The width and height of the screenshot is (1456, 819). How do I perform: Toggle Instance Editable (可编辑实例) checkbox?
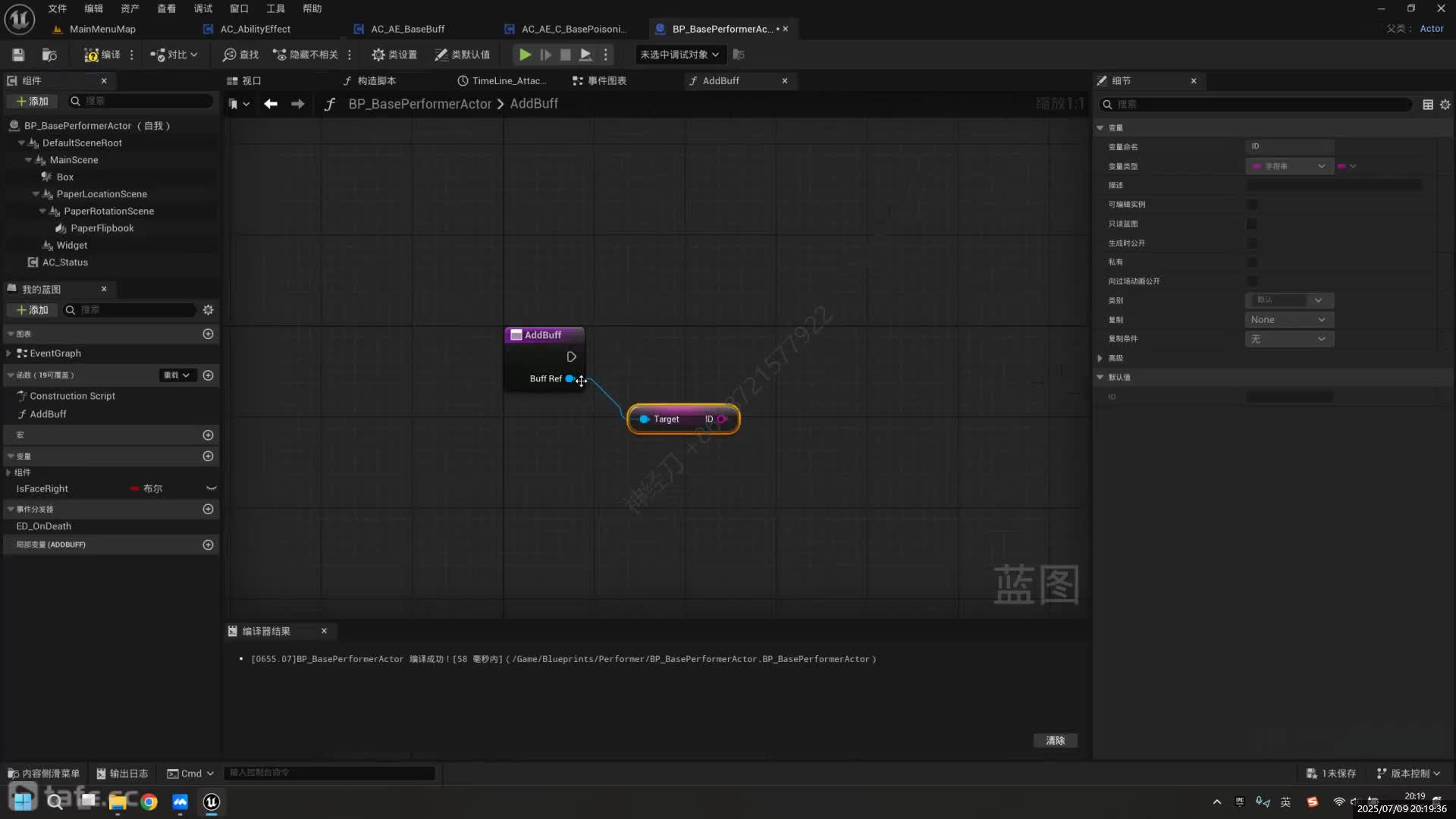pos(1252,205)
